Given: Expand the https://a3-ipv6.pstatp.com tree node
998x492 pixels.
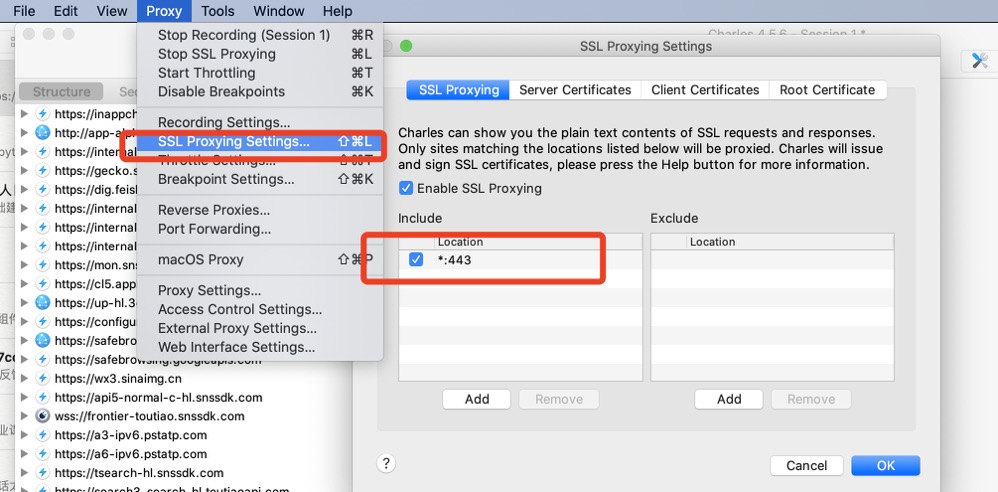Looking at the screenshot, I should point(25,435).
